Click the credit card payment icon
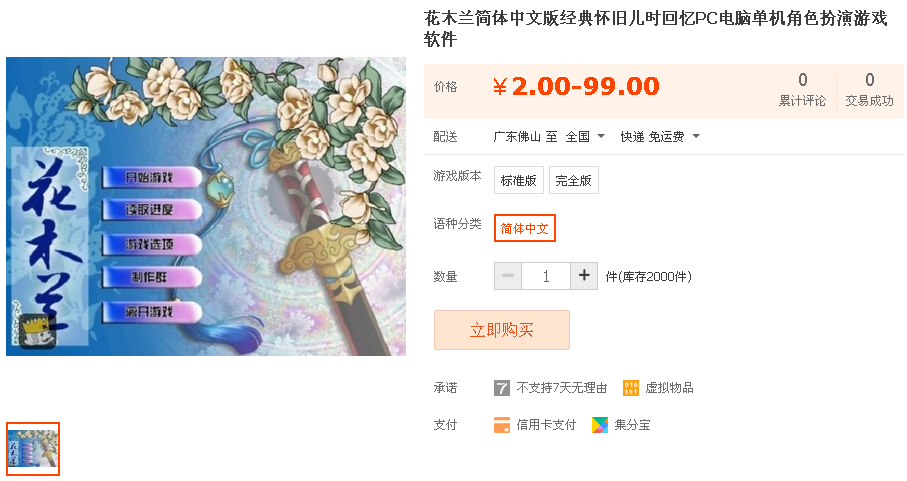Viewport: 907px width, 481px height. pos(502,425)
